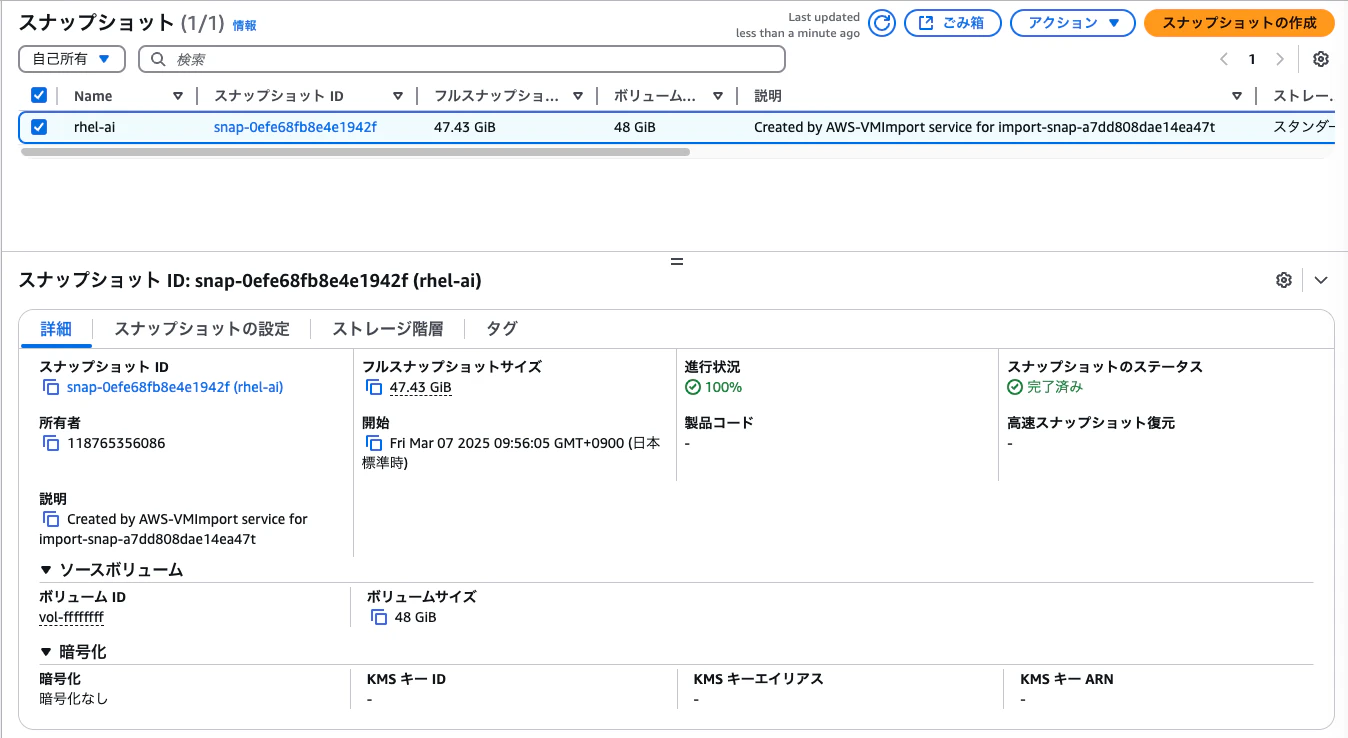Sort by Name column arrow
This screenshot has height=738, width=1348.
(x=178, y=96)
